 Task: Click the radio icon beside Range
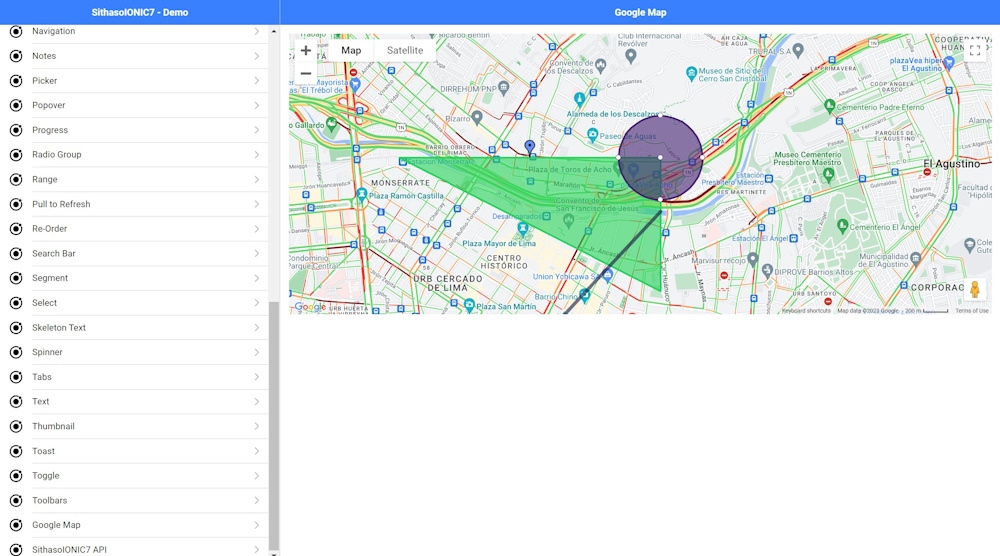(x=16, y=180)
